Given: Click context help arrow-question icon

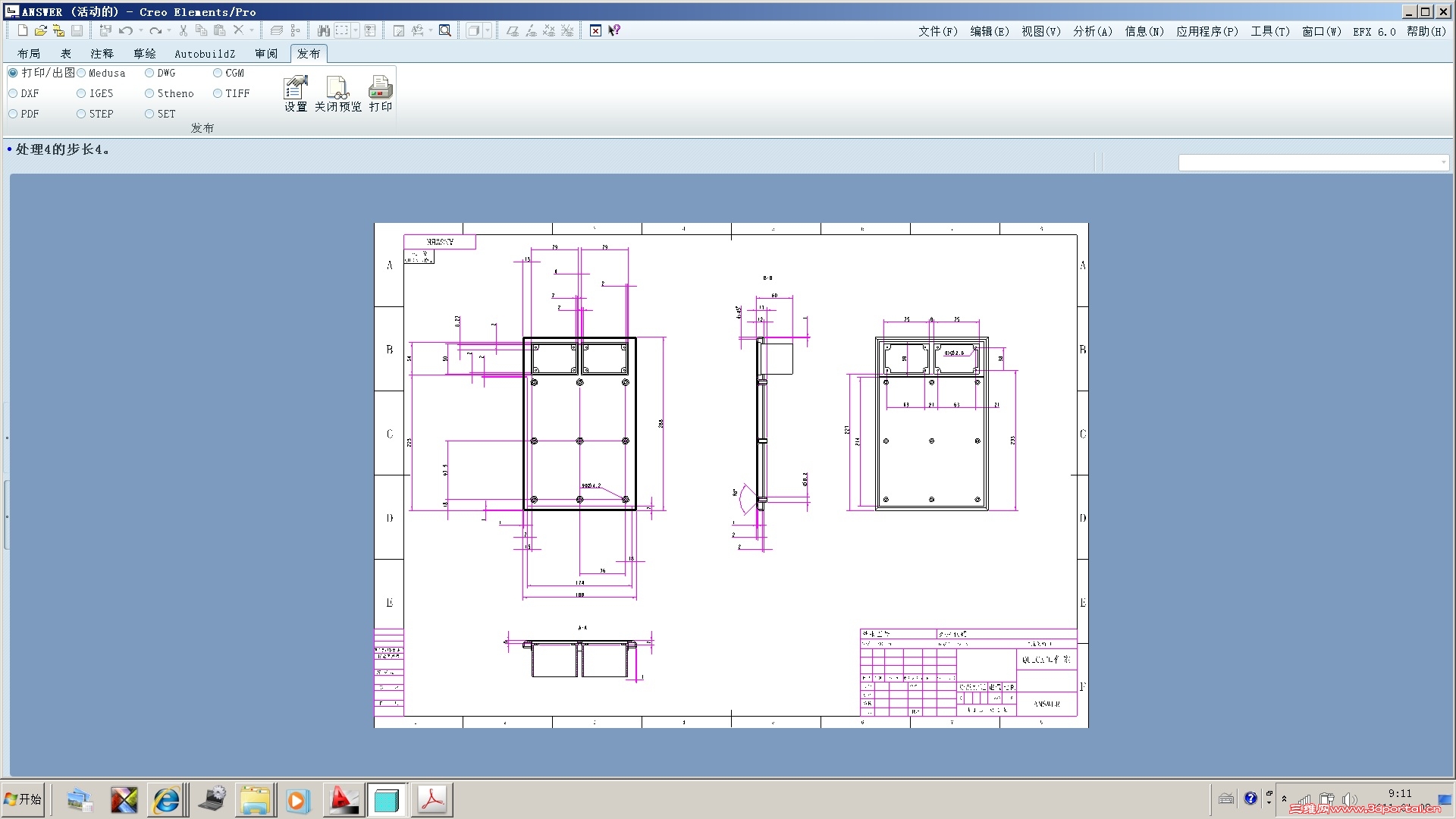Looking at the screenshot, I should pyautogui.click(x=614, y=30).
